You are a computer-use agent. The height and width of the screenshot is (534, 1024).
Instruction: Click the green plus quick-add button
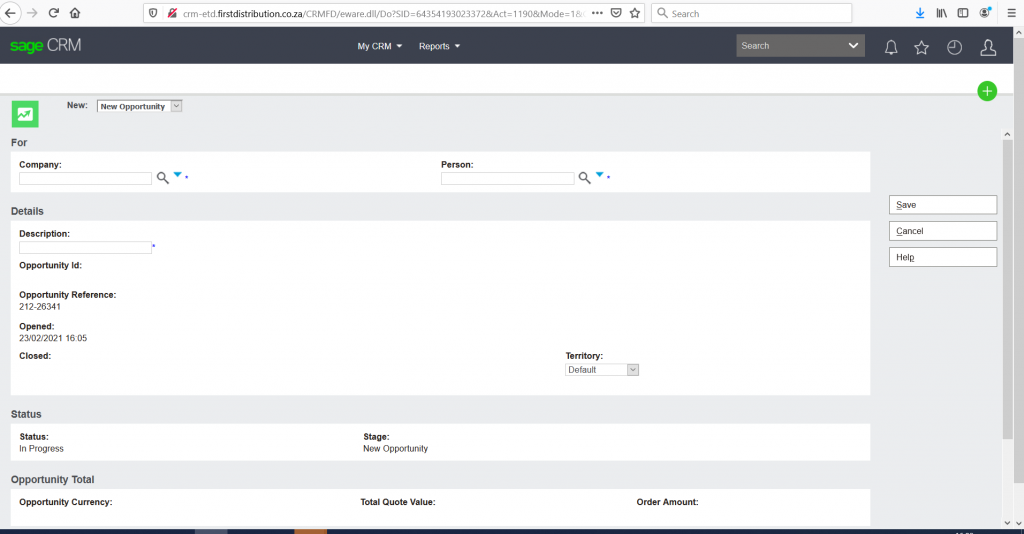point(987,91)
